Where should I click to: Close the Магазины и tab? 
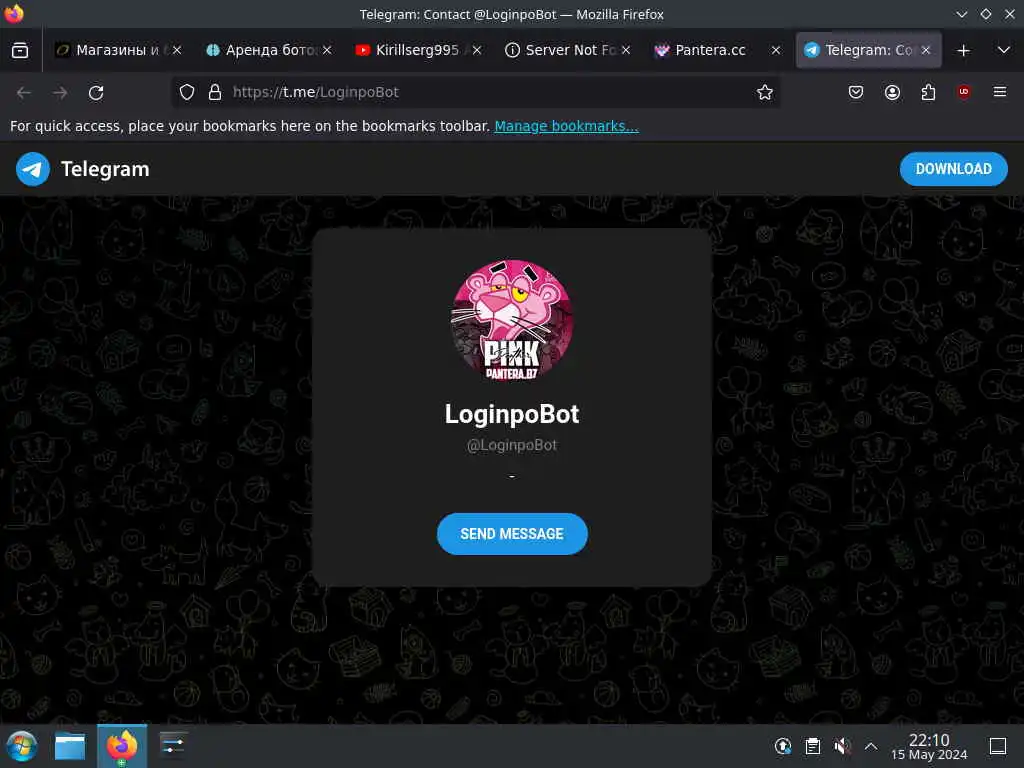click(177, 50)
